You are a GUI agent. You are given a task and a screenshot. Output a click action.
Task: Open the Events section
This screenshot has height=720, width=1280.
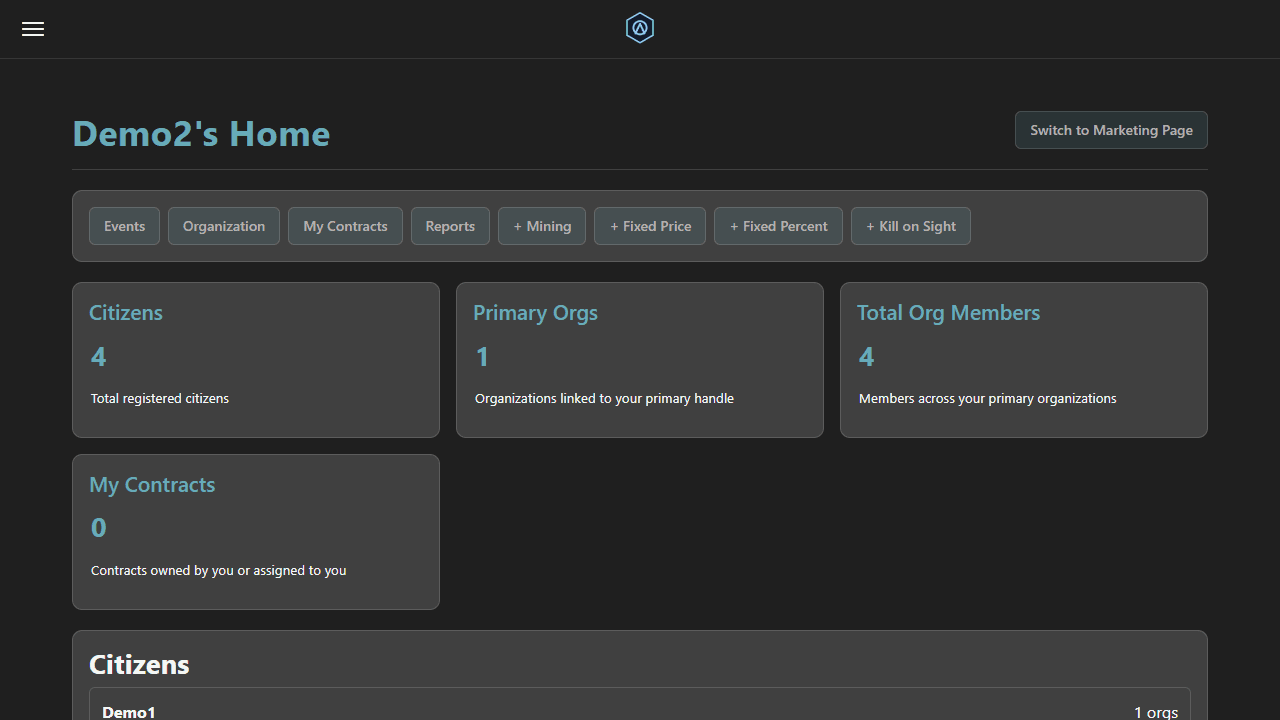(124, 226)
